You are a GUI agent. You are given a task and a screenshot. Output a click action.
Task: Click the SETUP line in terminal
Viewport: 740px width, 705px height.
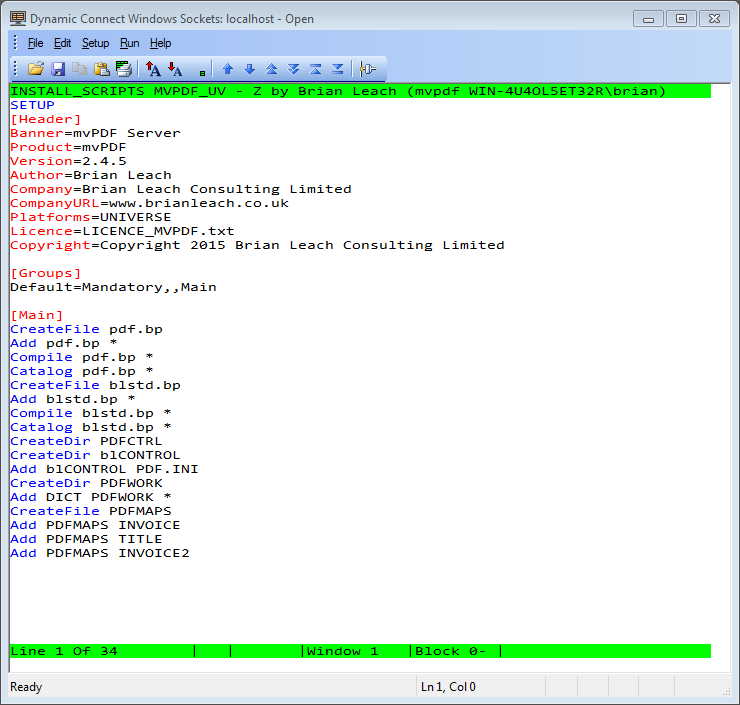(33, 105)
